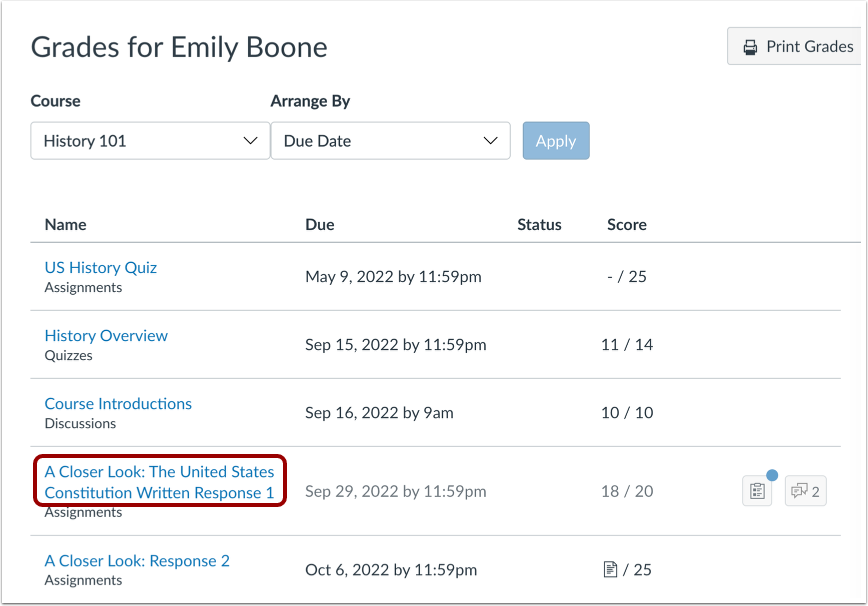
Task: View comments icon showing 2 comments
Action: pos(805,491)
